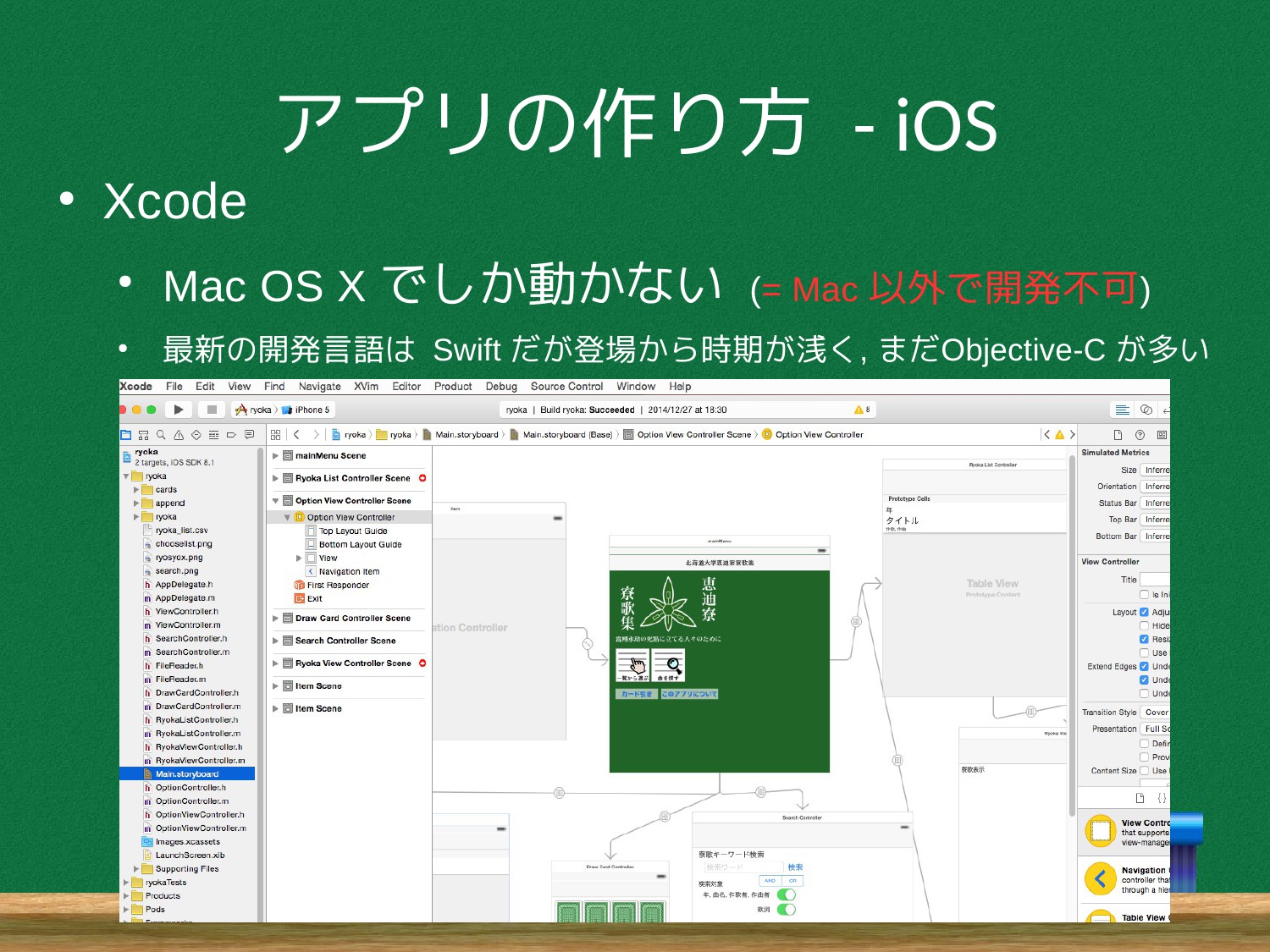Toggle the Is Initial View Controller checkbox
This screenshot has height=952, width=1270.
[x=1144, y=595]
